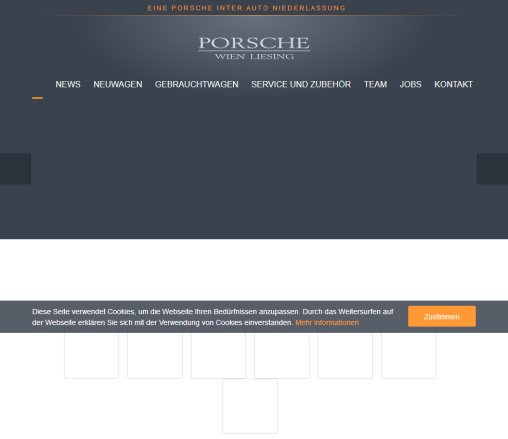Accept cookies with the Zustimmen button

click(x=442, y=316)
